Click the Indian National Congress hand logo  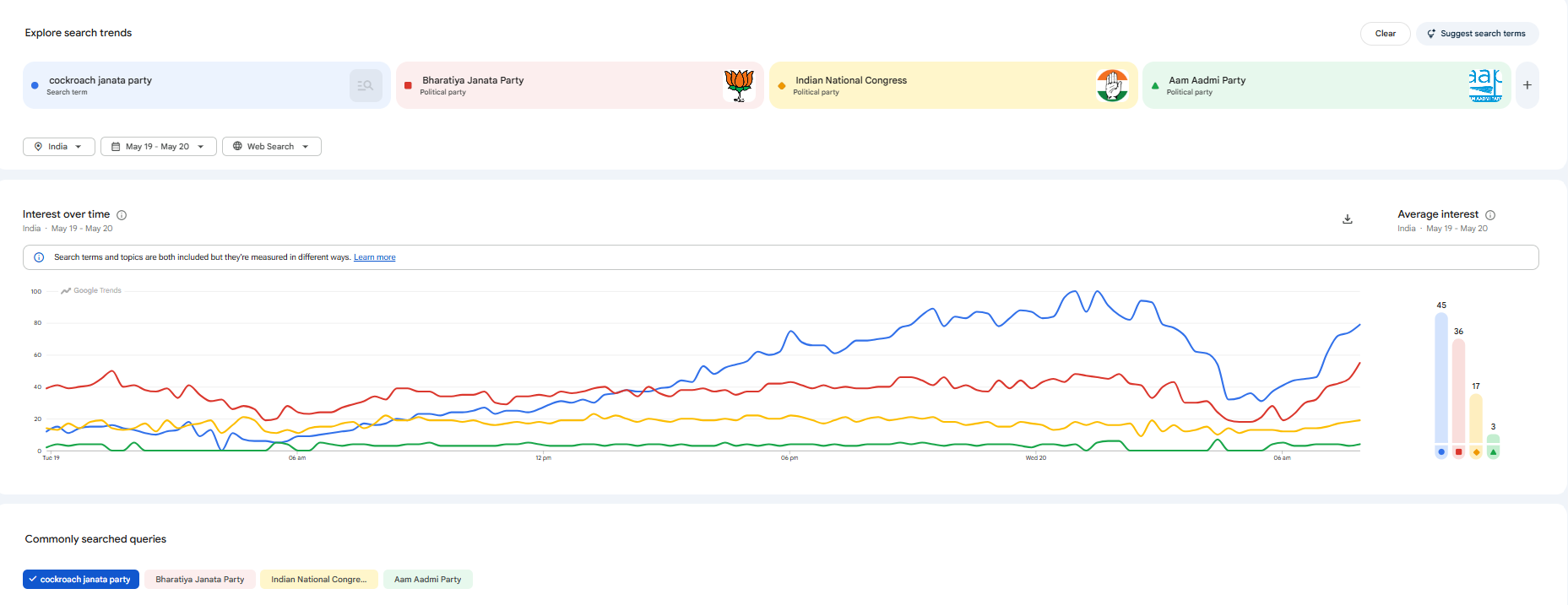point(1112,85)
